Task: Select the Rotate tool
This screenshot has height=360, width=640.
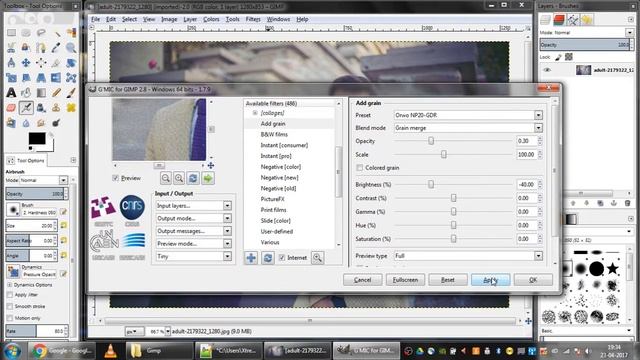Action: (x=71, y=63)
